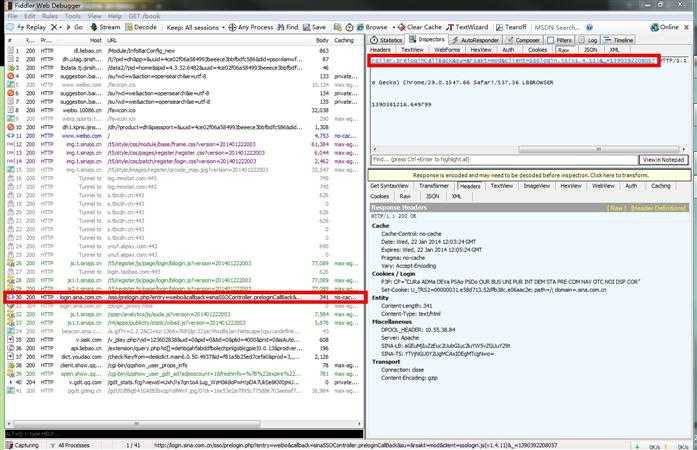Open the AutoResponder tab
The height and width of the screenshot is (450, 697).
[x=476, y=40]
